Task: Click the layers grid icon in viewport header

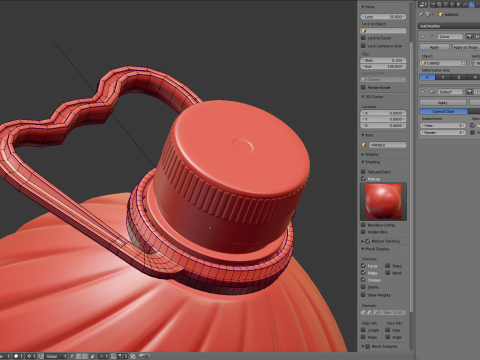Action: (x=120, y=356)
